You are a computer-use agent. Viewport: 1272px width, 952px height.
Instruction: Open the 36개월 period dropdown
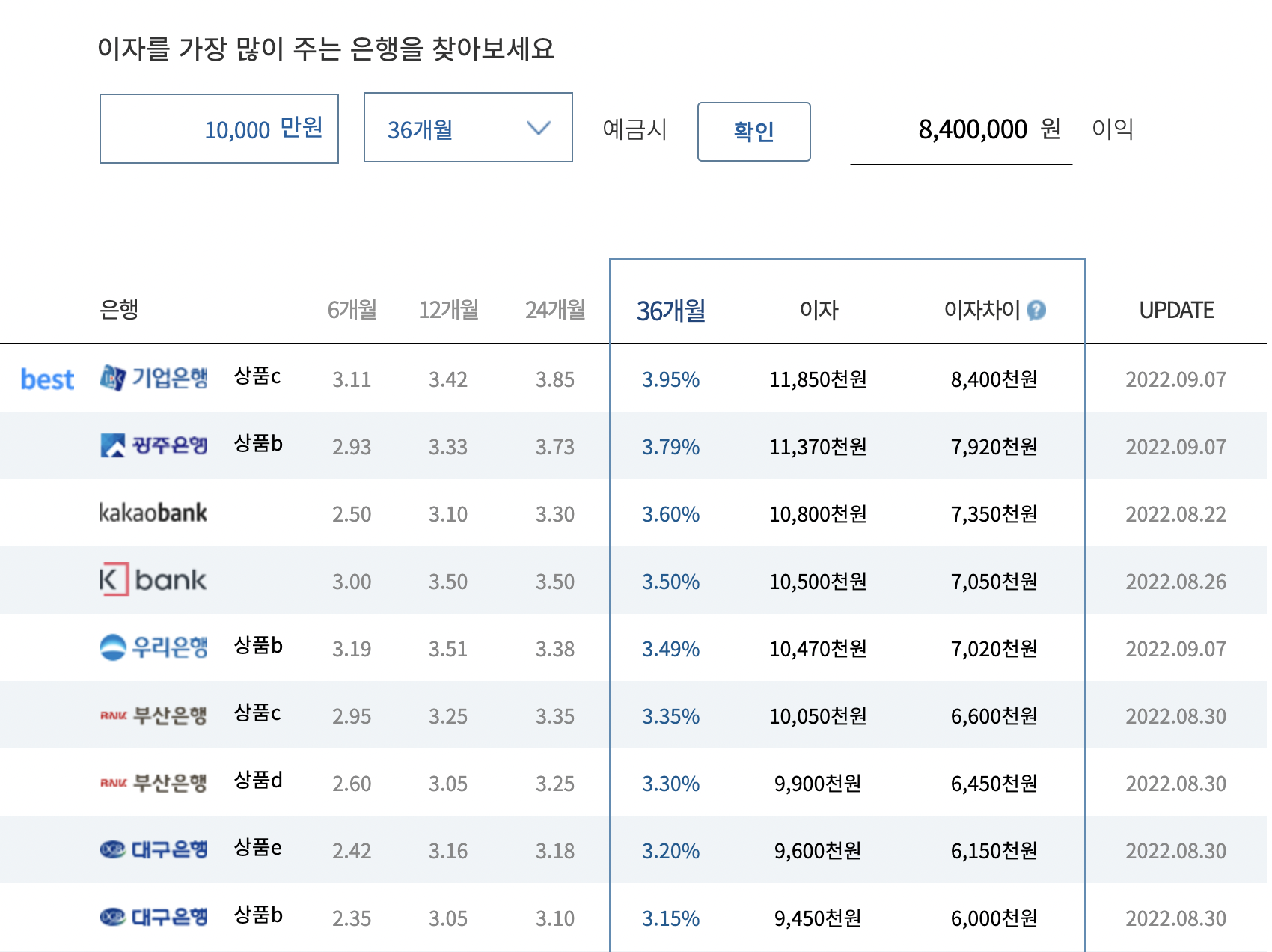pyautogui.click(x=468, y=128)
